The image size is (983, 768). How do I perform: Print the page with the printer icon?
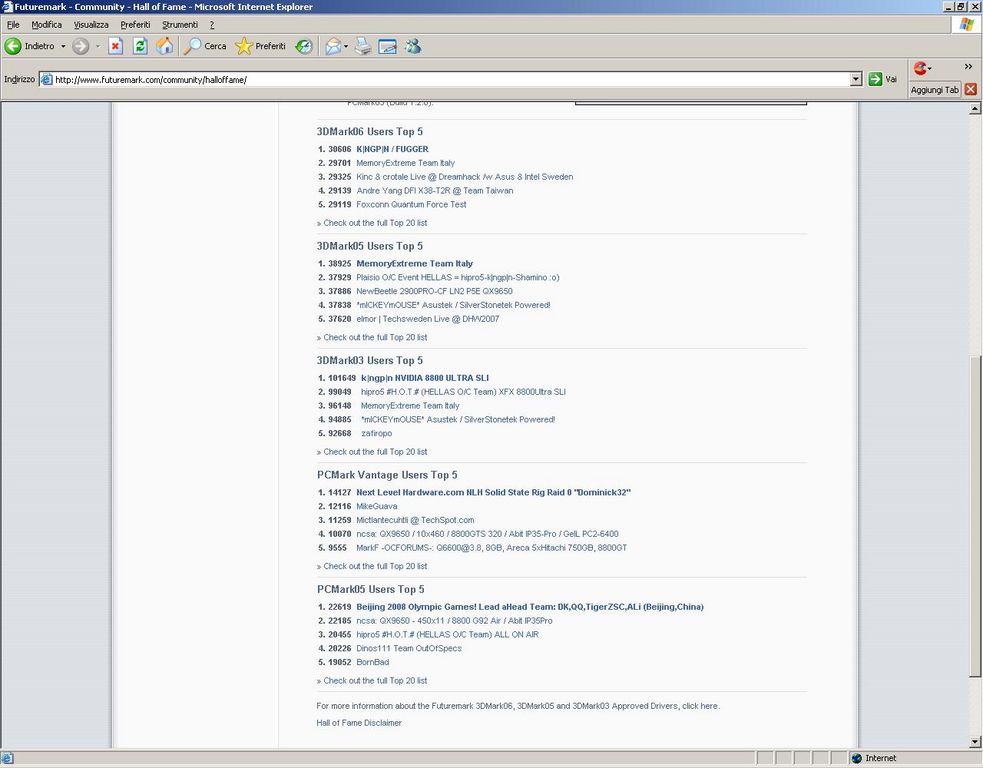pos(363,46)
